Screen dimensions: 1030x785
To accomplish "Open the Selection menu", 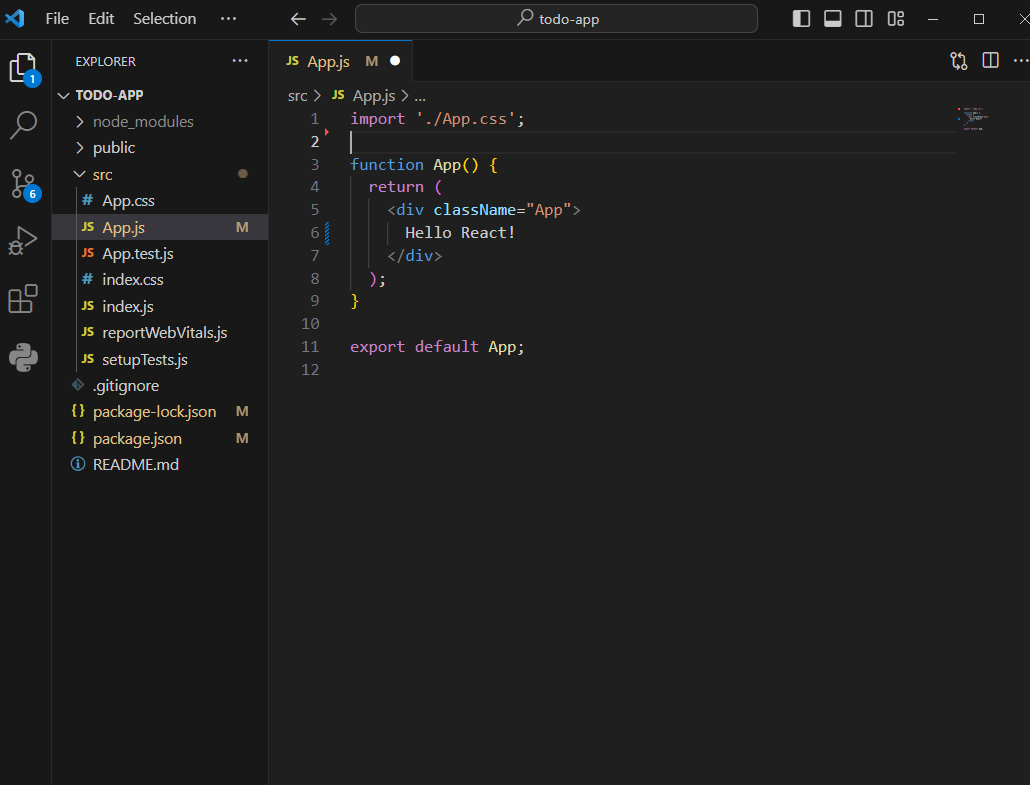I will 164,19.
